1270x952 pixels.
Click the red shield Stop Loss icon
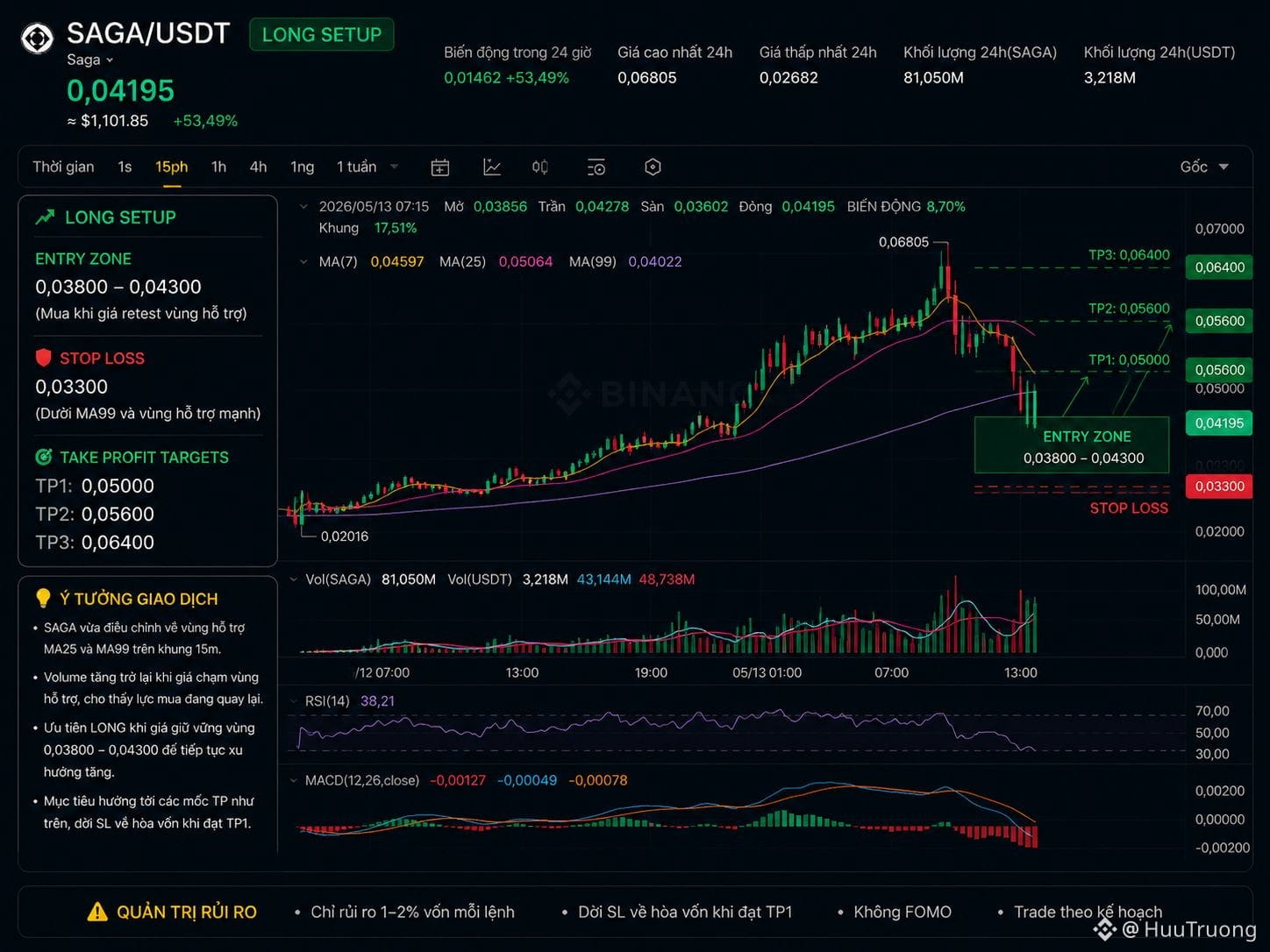point(43,358)
